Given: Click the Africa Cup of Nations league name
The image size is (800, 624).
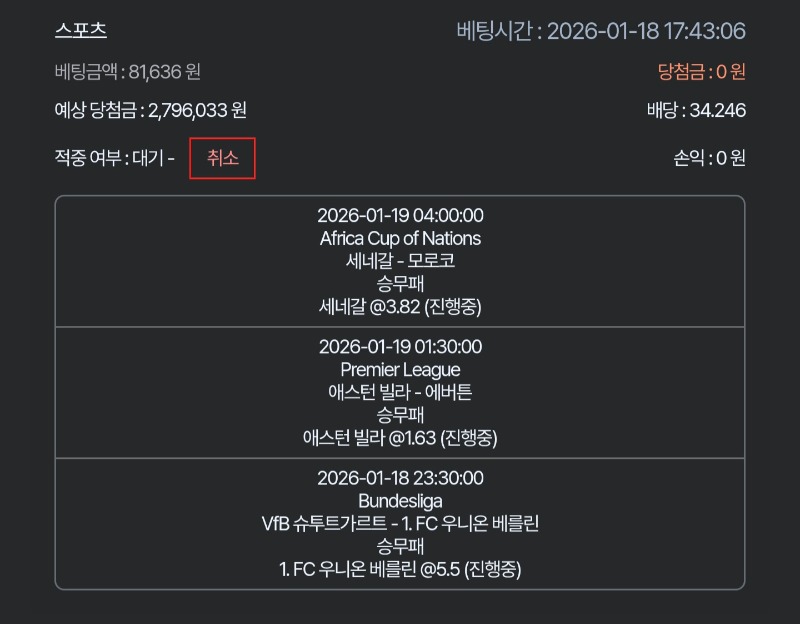Looking at the screenshot, I should coord(400,238).
